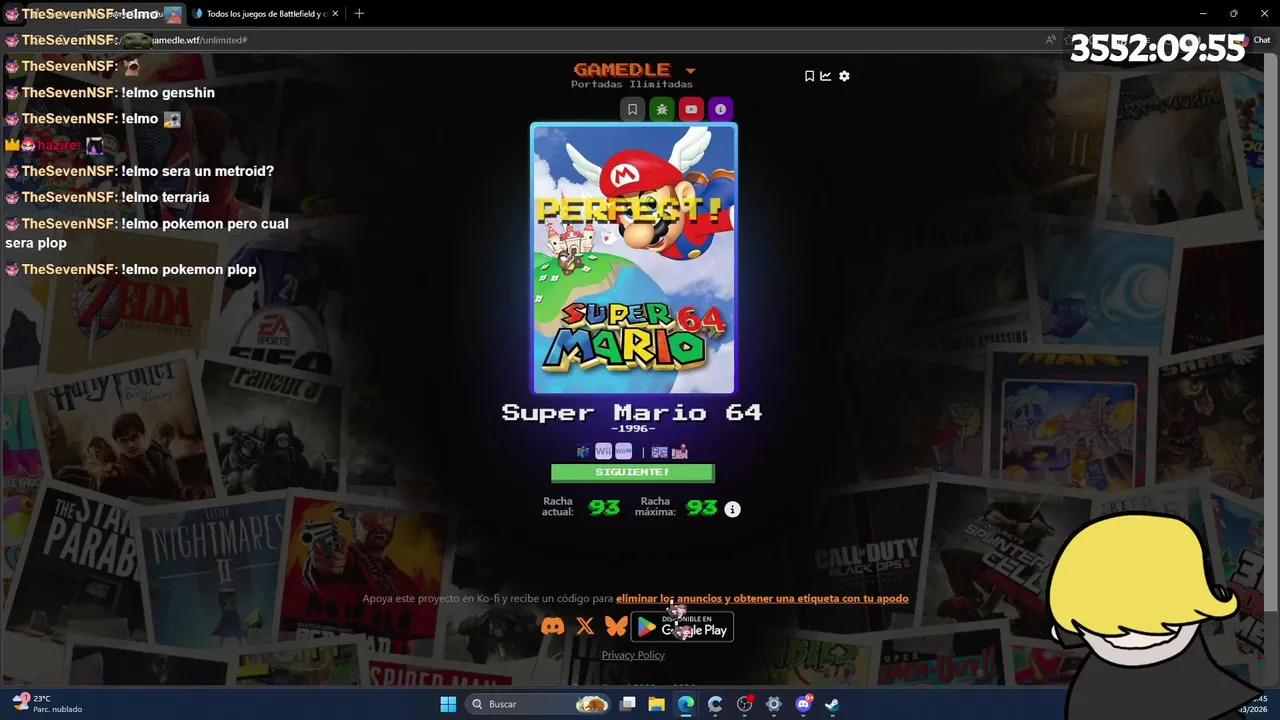Click the Super Mario 64 cover image
Image resolution: width=1280 pixels, height=720 pixels.
[x=634, y=258]
